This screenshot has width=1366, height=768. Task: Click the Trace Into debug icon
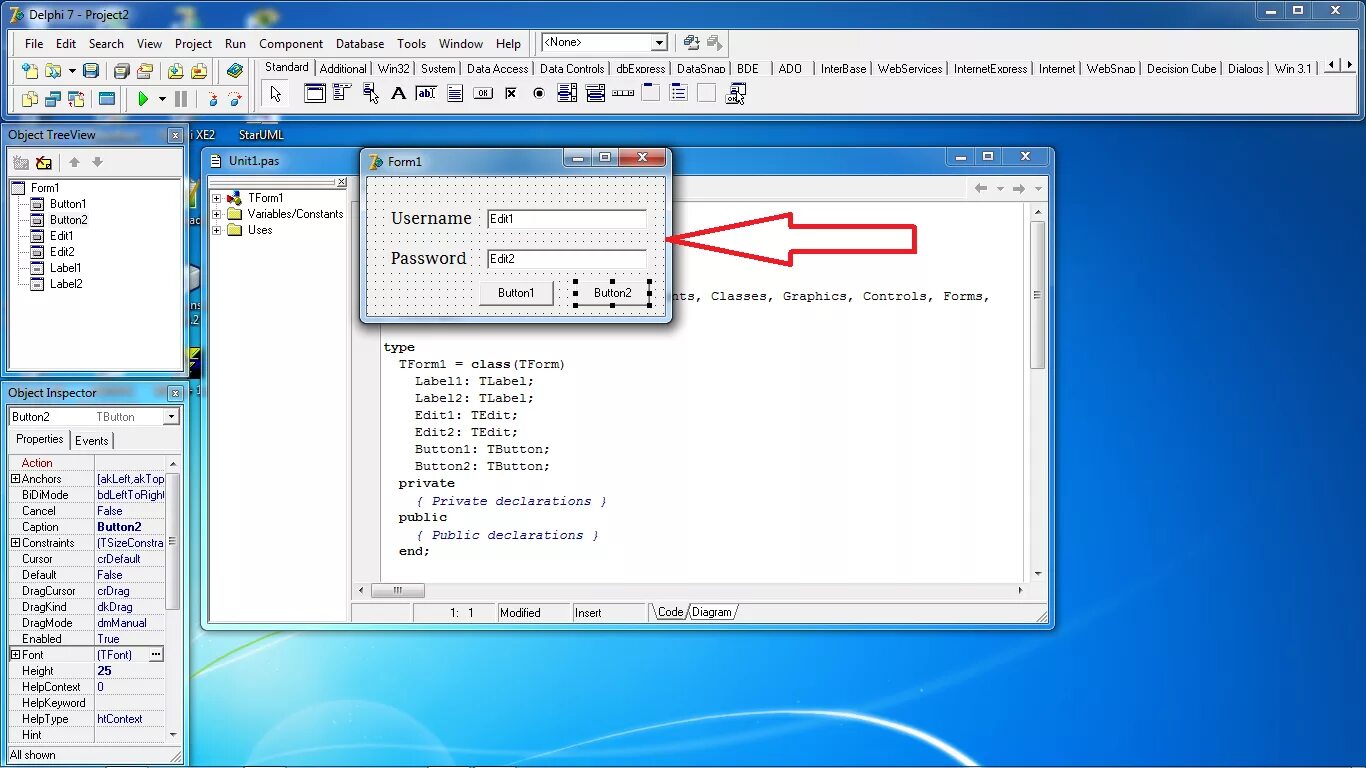click(212, 99)
